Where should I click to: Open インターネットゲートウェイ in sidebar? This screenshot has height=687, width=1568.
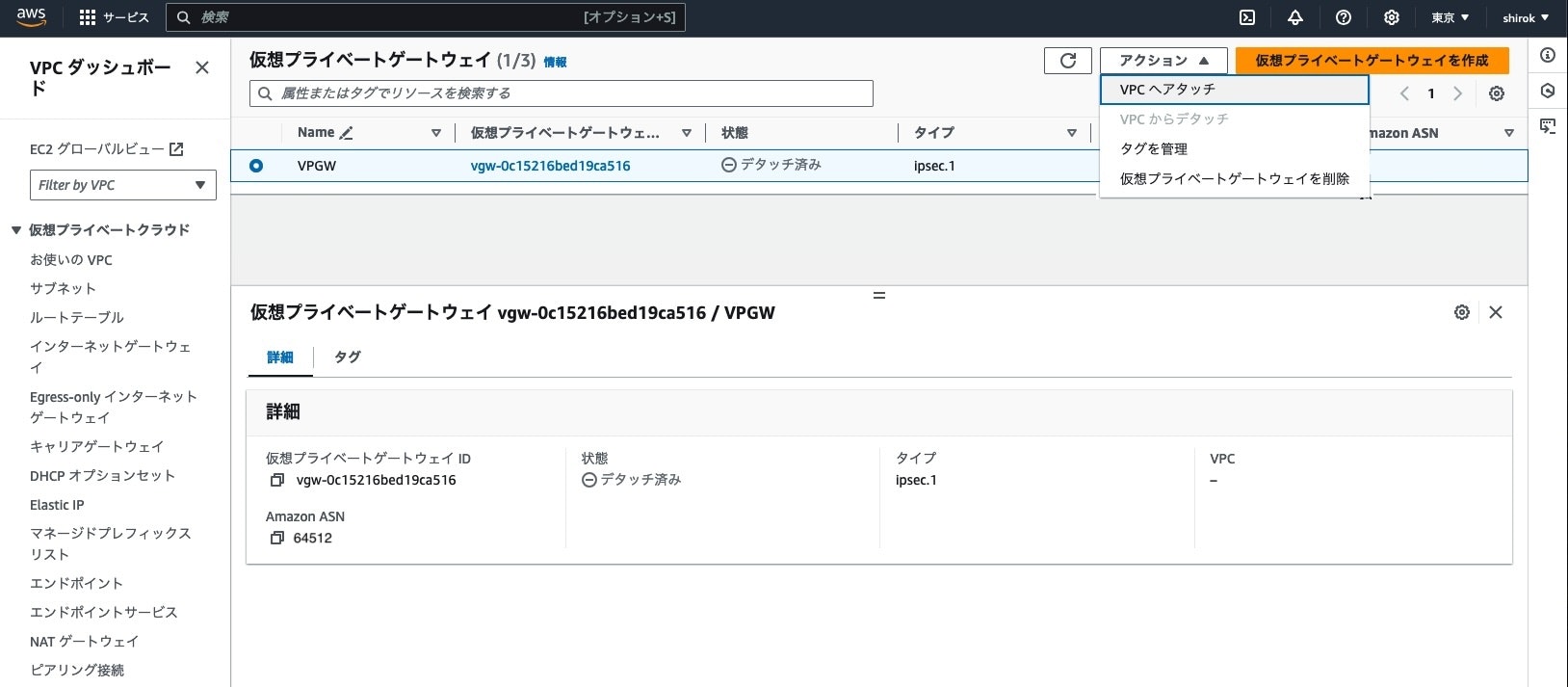pyautogui.click(x=111, y=357)
